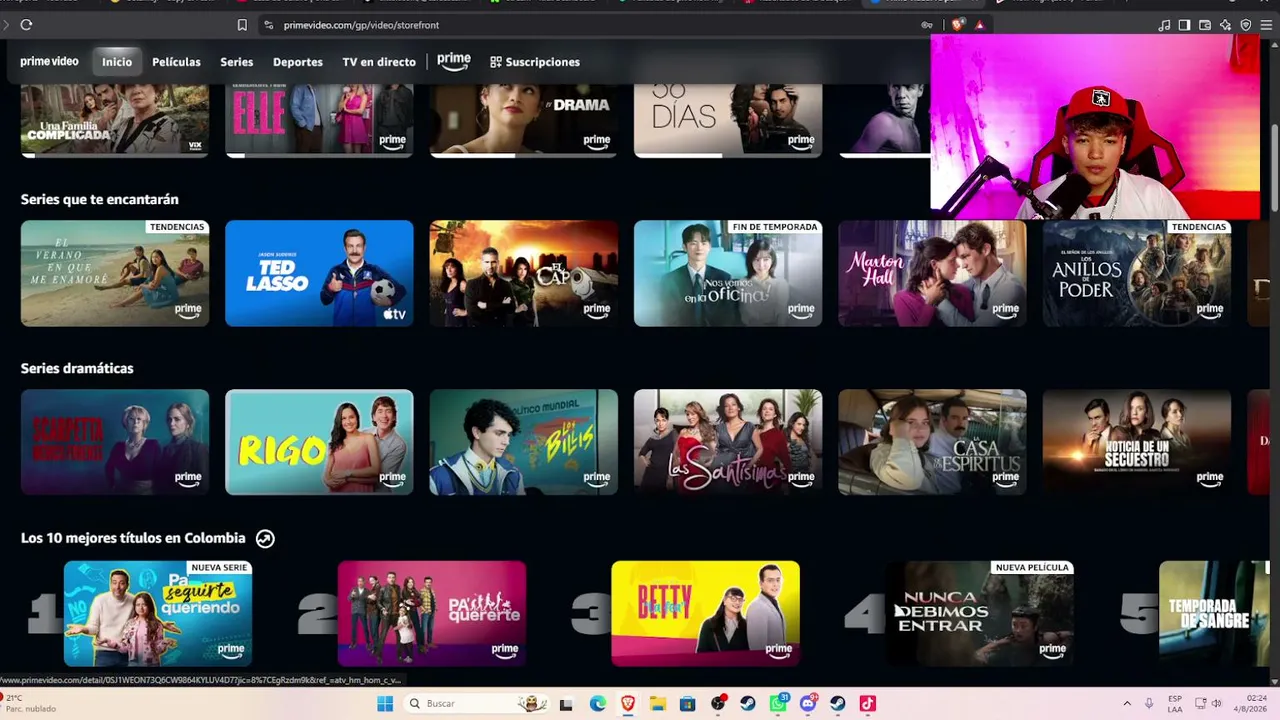Switch to Brave browser on the taskbar
This screenshot has height=720, width=1280.
tap(628, 704)
